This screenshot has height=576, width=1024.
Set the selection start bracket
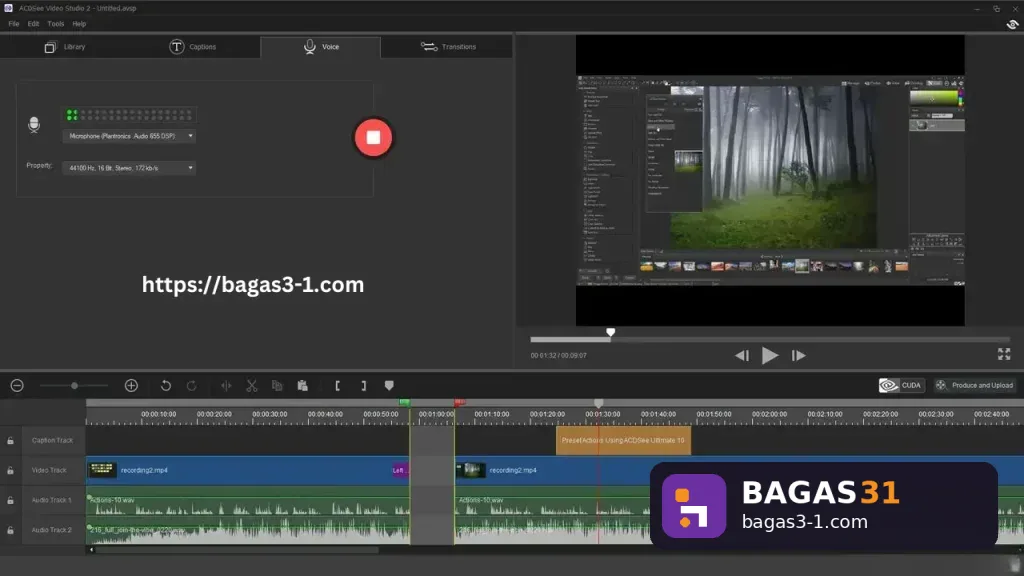[338, 385]
